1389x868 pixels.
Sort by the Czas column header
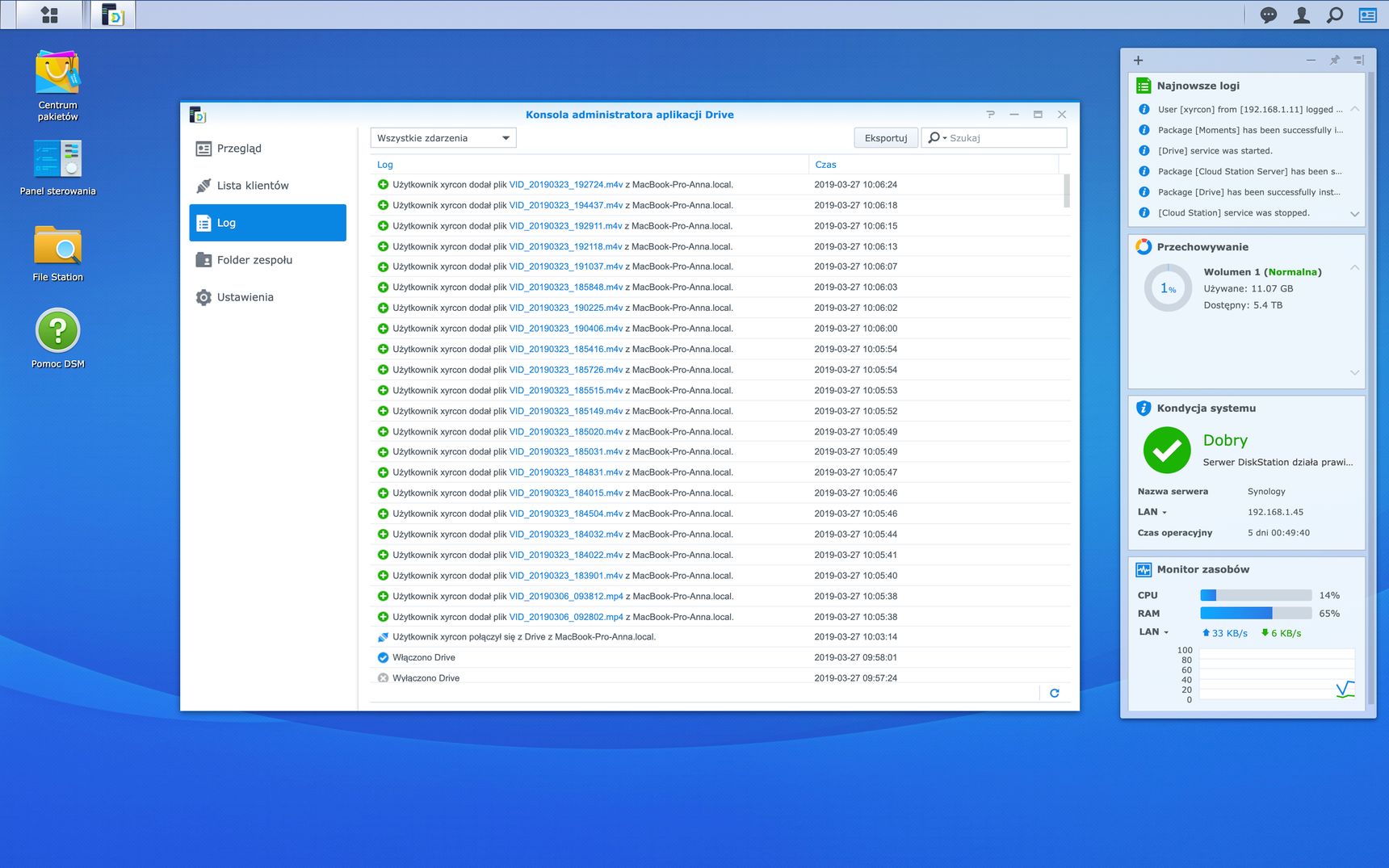coord(934,165)
